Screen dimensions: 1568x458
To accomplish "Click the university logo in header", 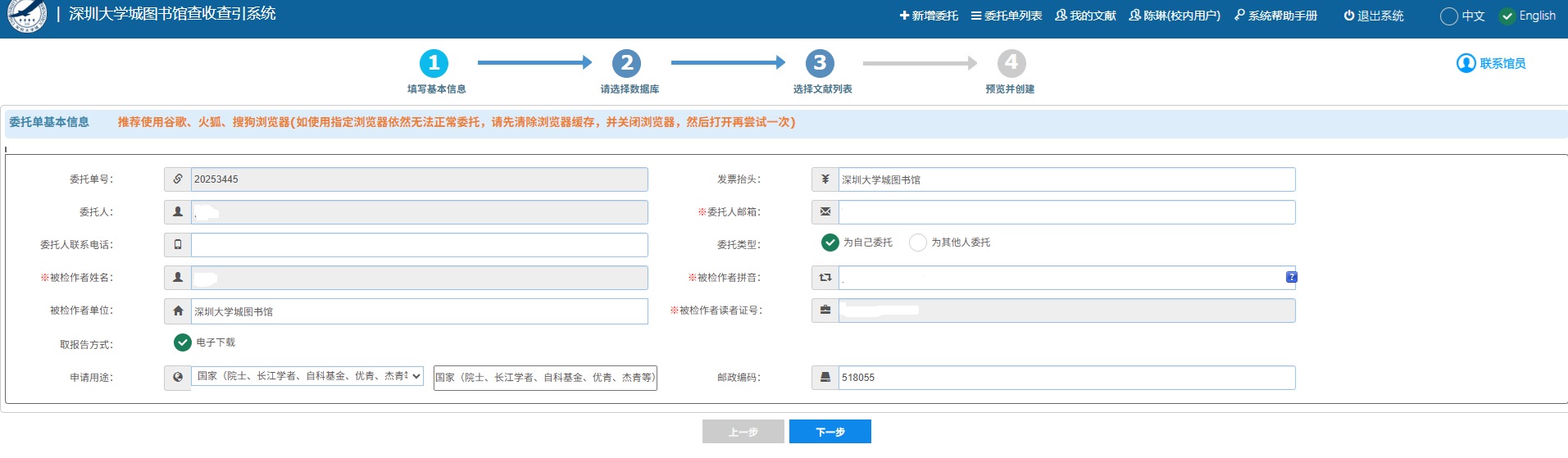I will [x=27, y=16].
